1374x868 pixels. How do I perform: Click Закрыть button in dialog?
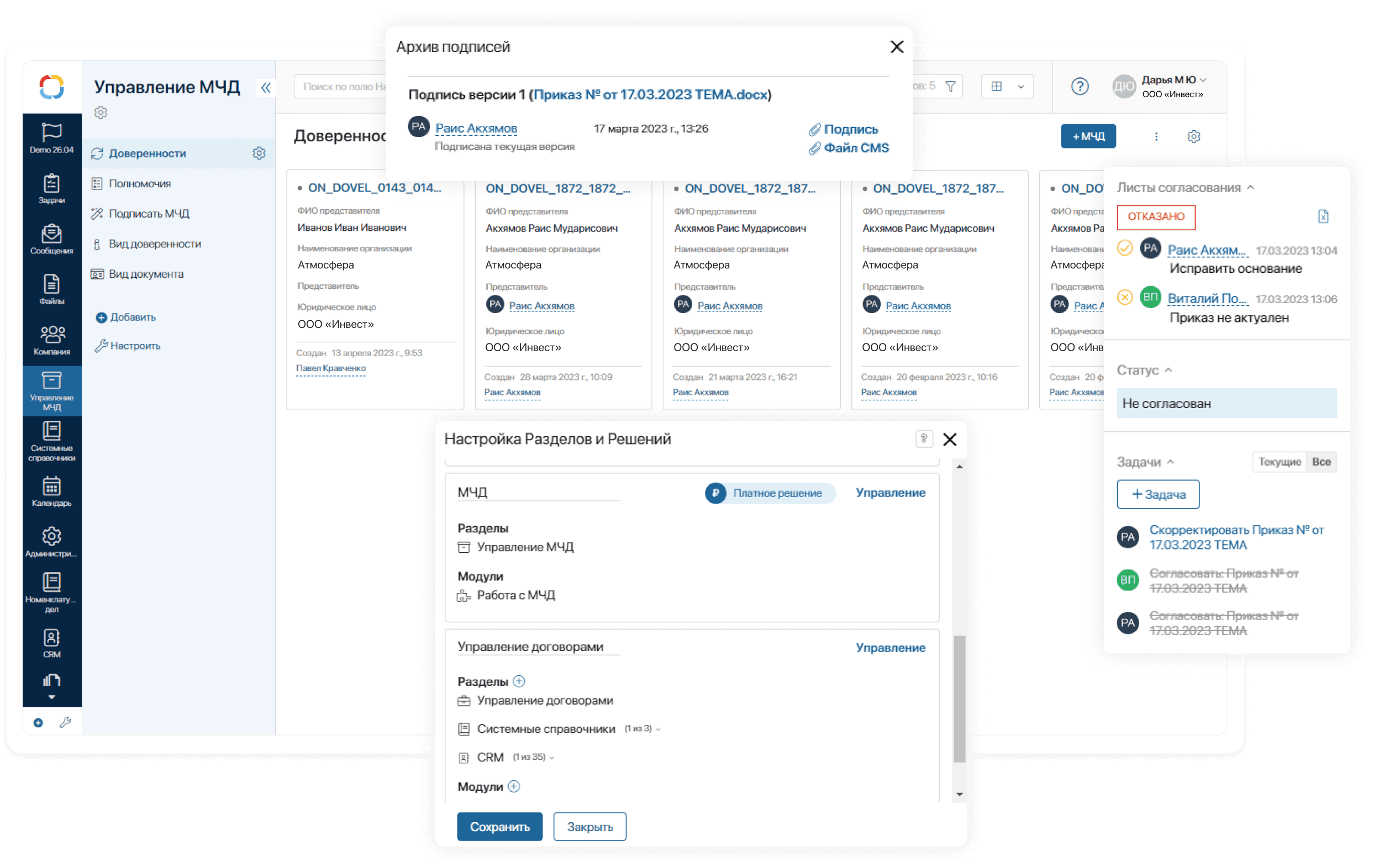pyautogui.click(x=589, y=827)
